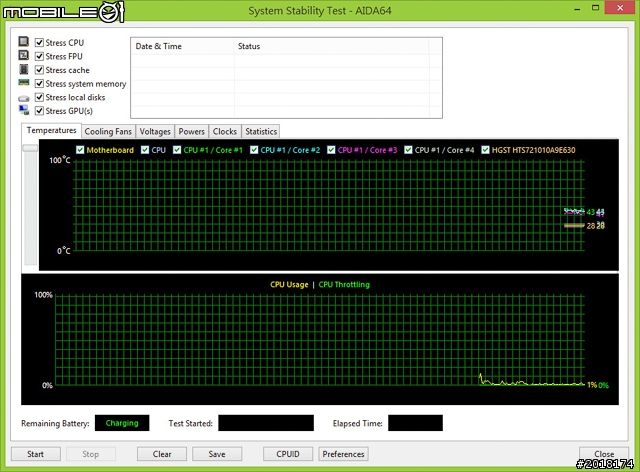Screen dimensions: 640x472
Task: Toggle CPU #1 / Core #2 graph checkbox
Action: [x=254, y=150]
